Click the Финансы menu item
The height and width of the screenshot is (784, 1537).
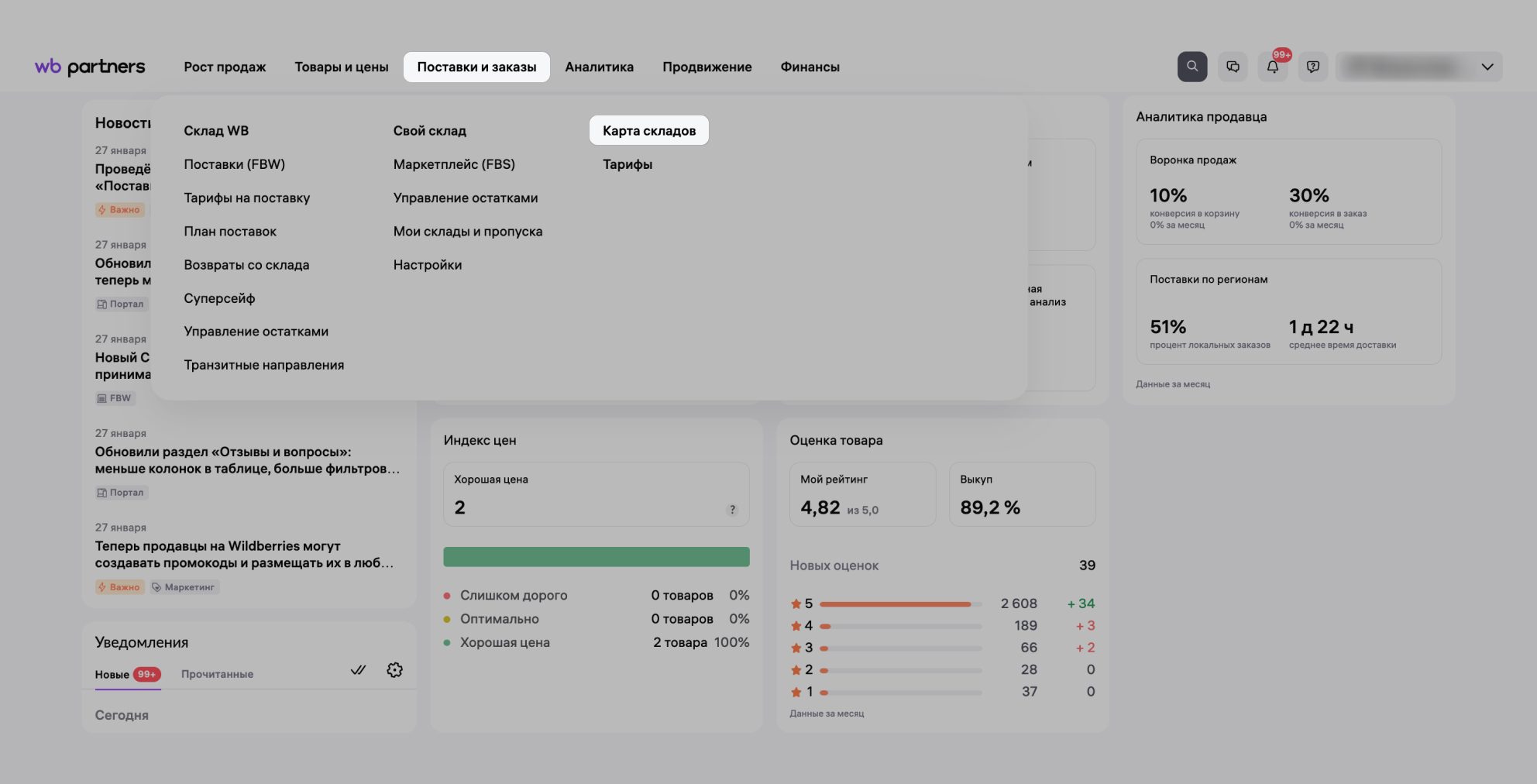pos(810,67)
